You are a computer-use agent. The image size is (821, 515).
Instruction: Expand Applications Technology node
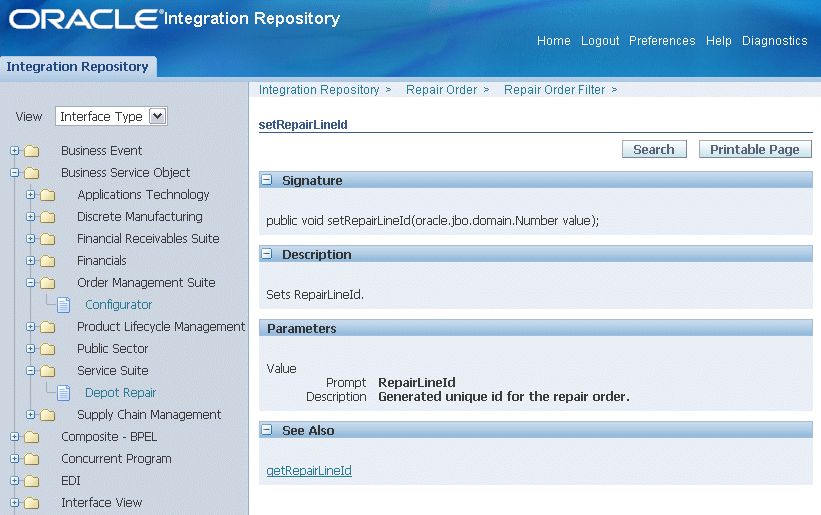30,195
